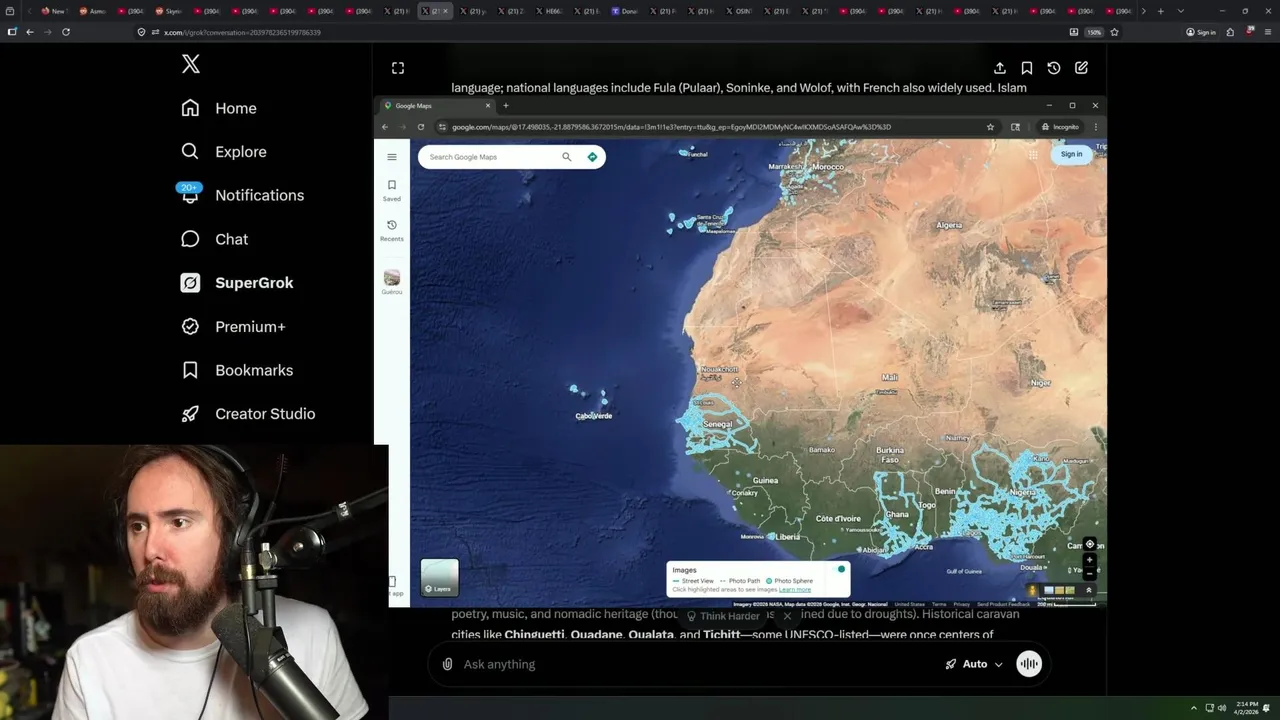Toggle the Images layer switch
1280x720 pixels.
click(x=838, y=570)
